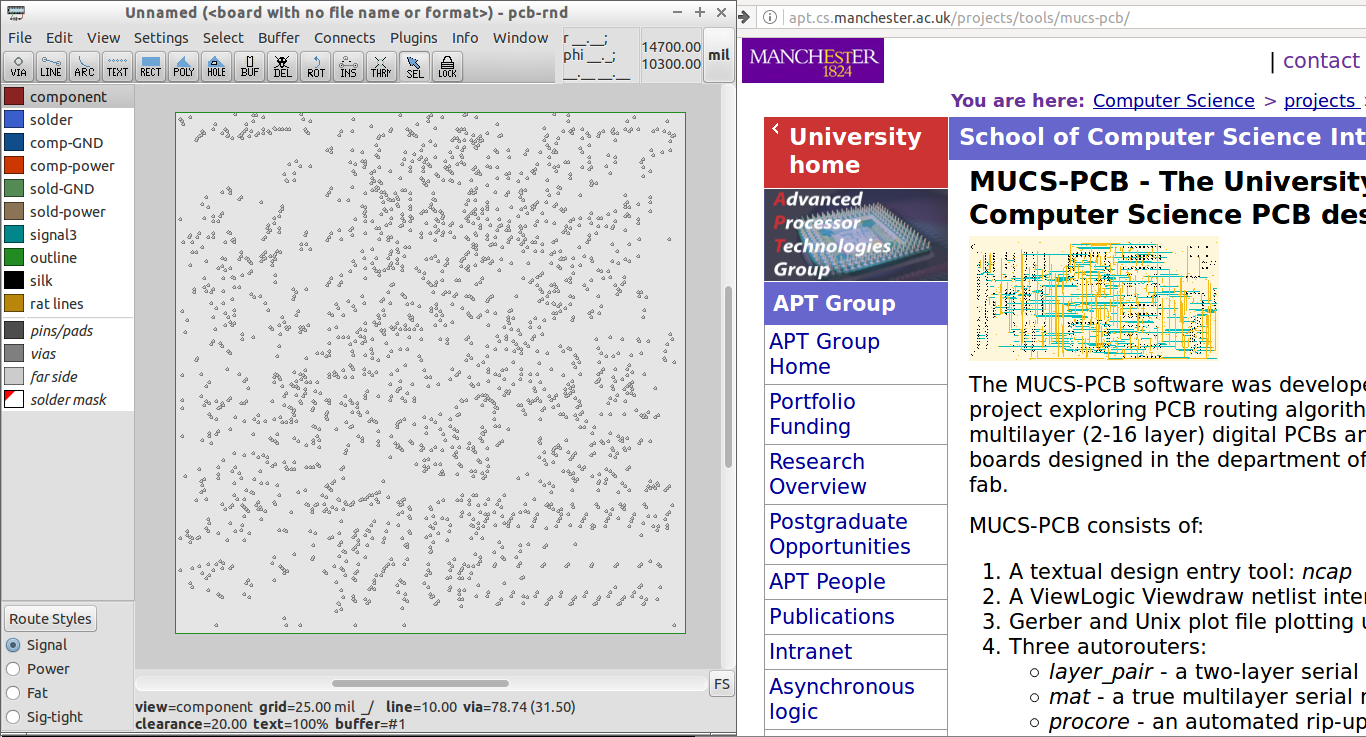Image resolution: width=1366 pixels, height=737 pixels.
Task: Select the INS insert point tool
Action: pos(348,67)
